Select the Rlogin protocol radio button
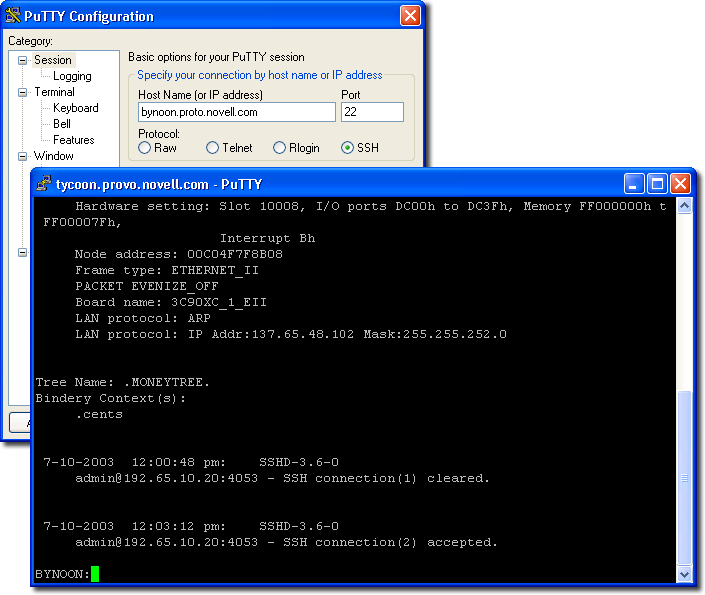Screen dimensions: 705x595 pos(279,148)
